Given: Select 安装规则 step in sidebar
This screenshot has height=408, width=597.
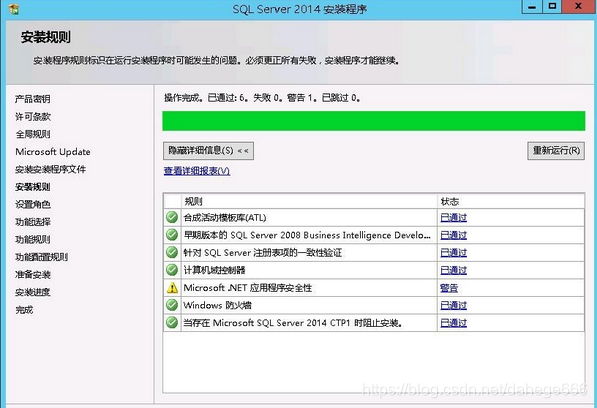Looking at the screenshot, I should click(x=33, y=187).
